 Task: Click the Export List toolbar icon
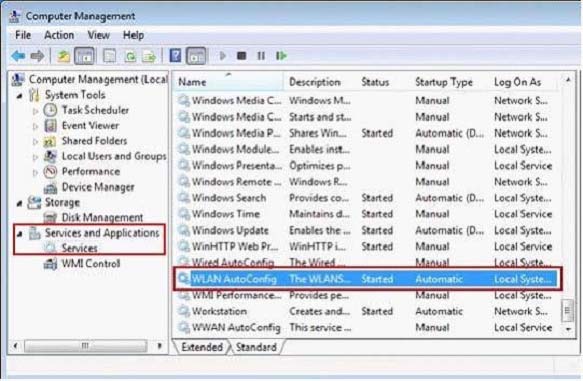point(149,56)
